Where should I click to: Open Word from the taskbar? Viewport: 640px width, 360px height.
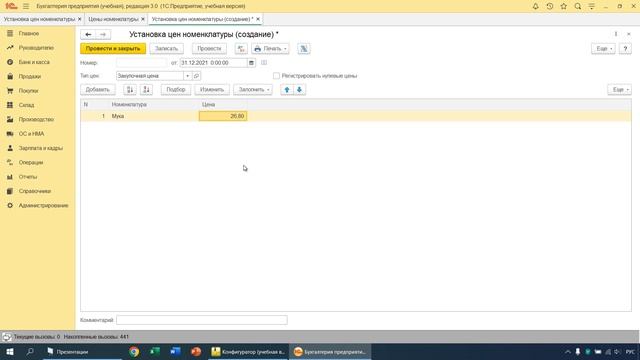[x=176, y=352]
